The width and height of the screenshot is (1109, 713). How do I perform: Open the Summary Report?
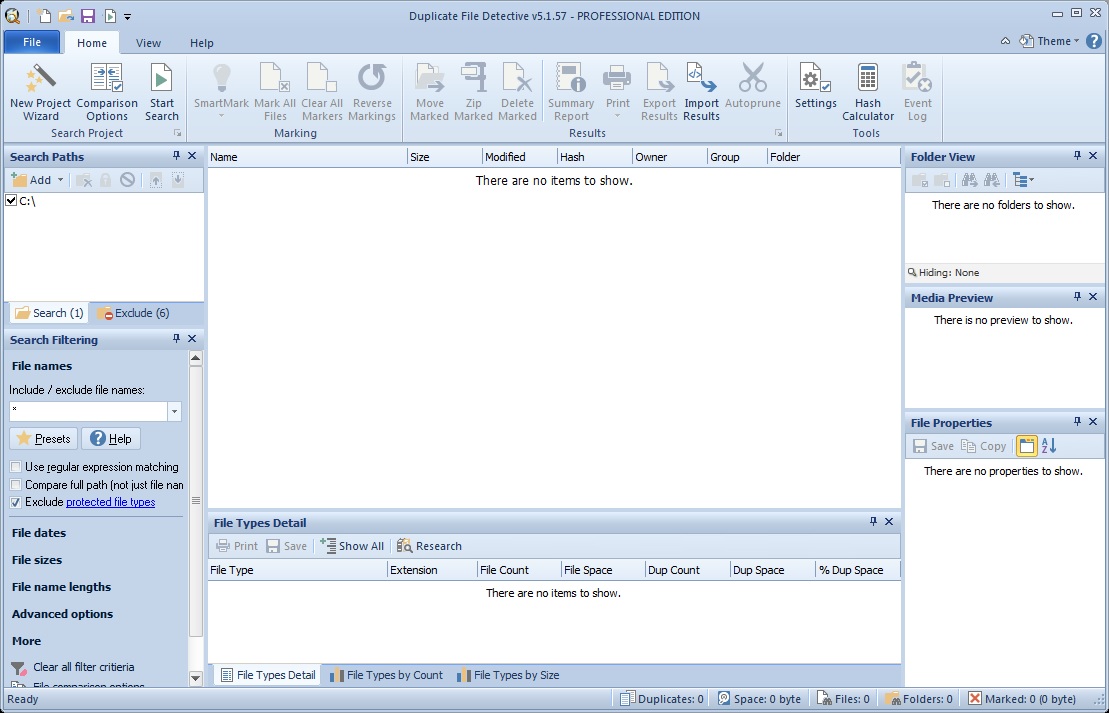pyautogui.click(x=571, y=92)
